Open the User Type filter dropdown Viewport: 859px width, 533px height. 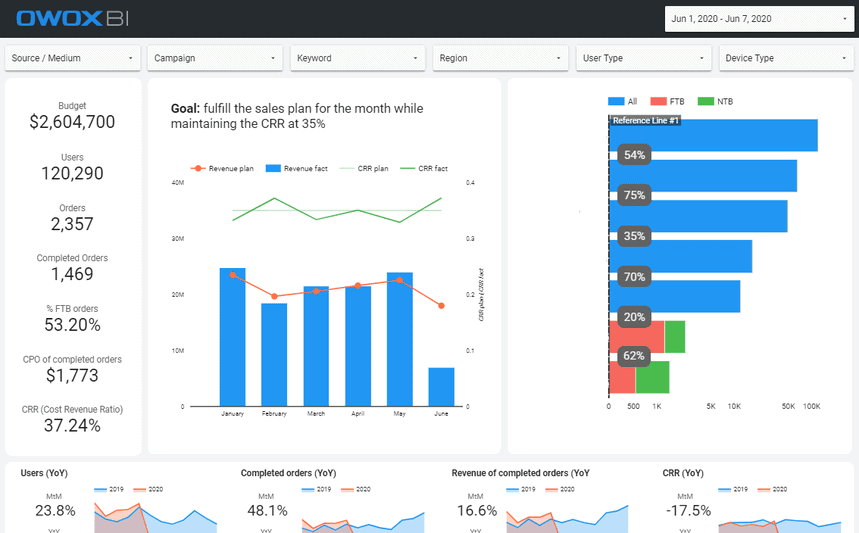tap(643, 58)
